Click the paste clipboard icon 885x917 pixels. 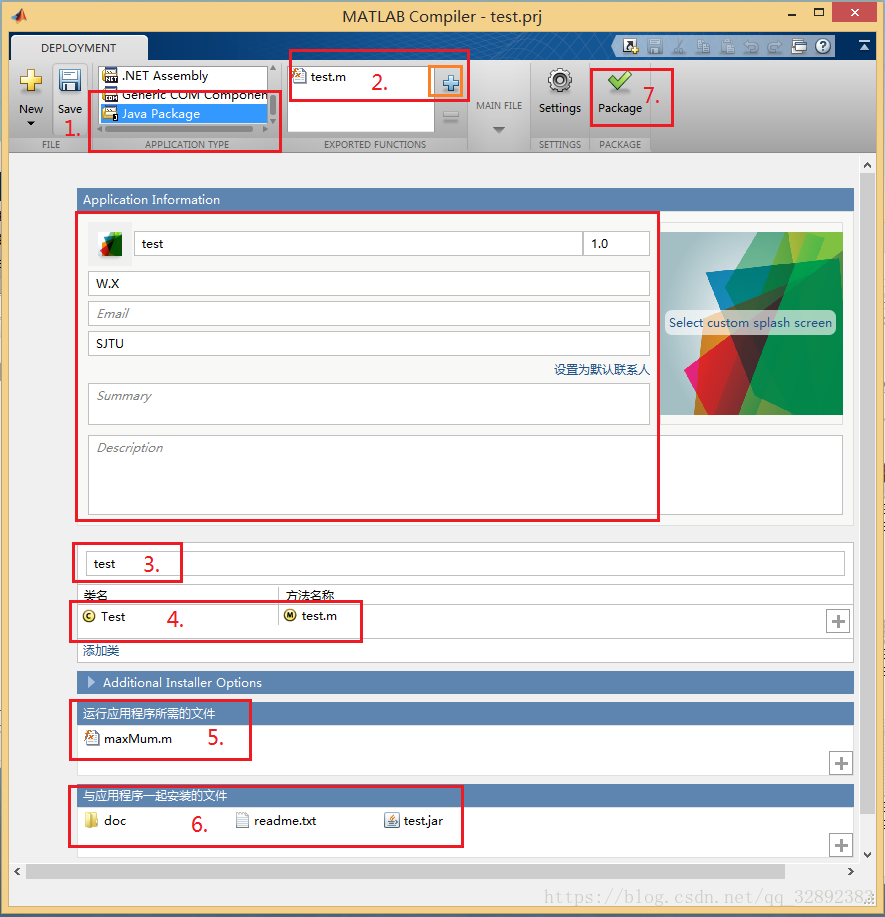tap(727, 46)
